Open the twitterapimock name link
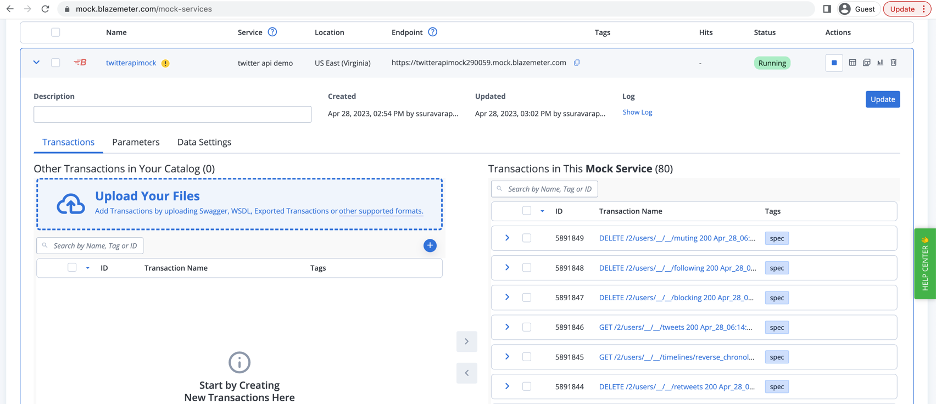The image size is (936, 404). point(131,63)
